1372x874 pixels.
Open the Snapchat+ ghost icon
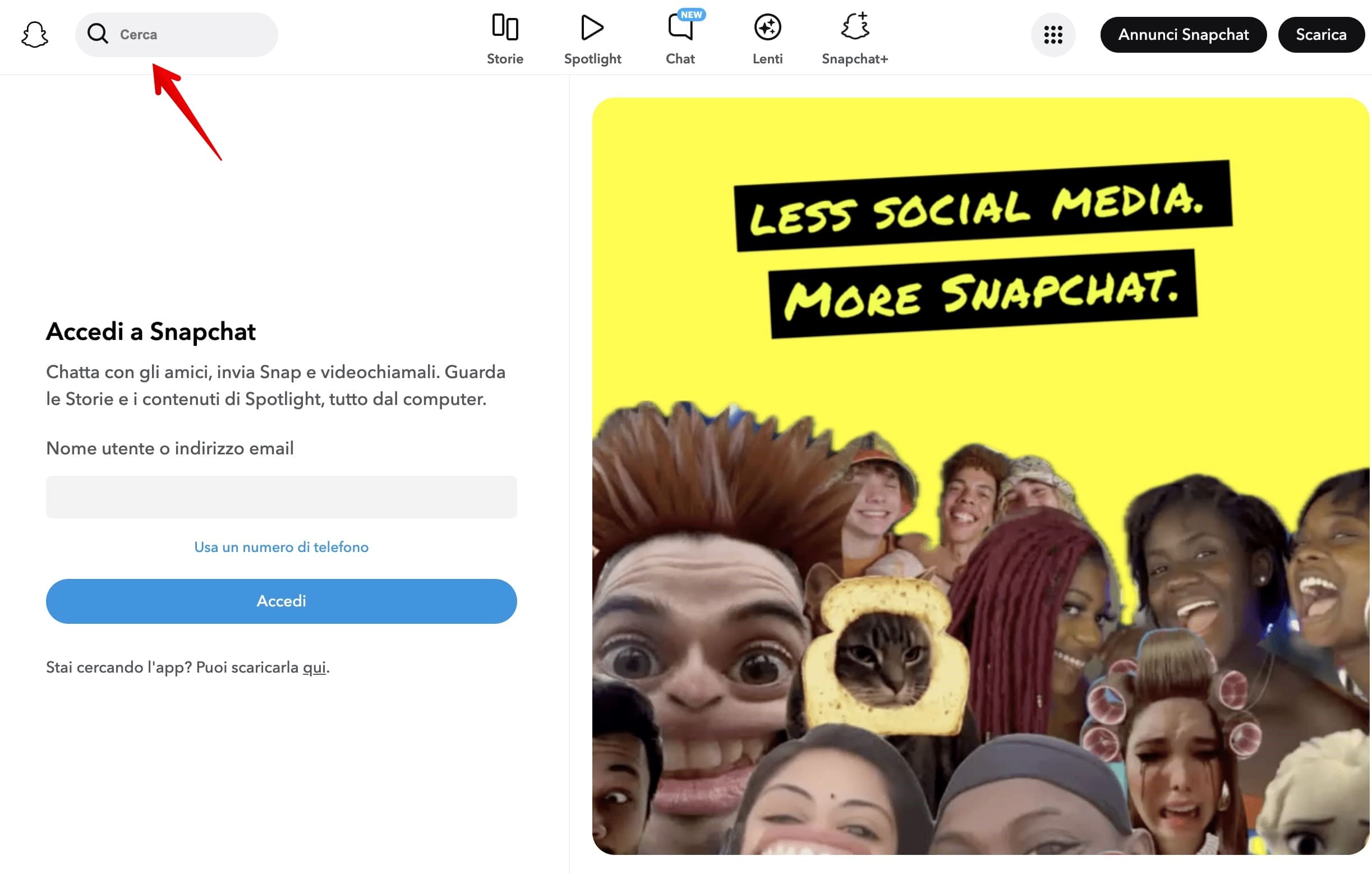[855, 26]
